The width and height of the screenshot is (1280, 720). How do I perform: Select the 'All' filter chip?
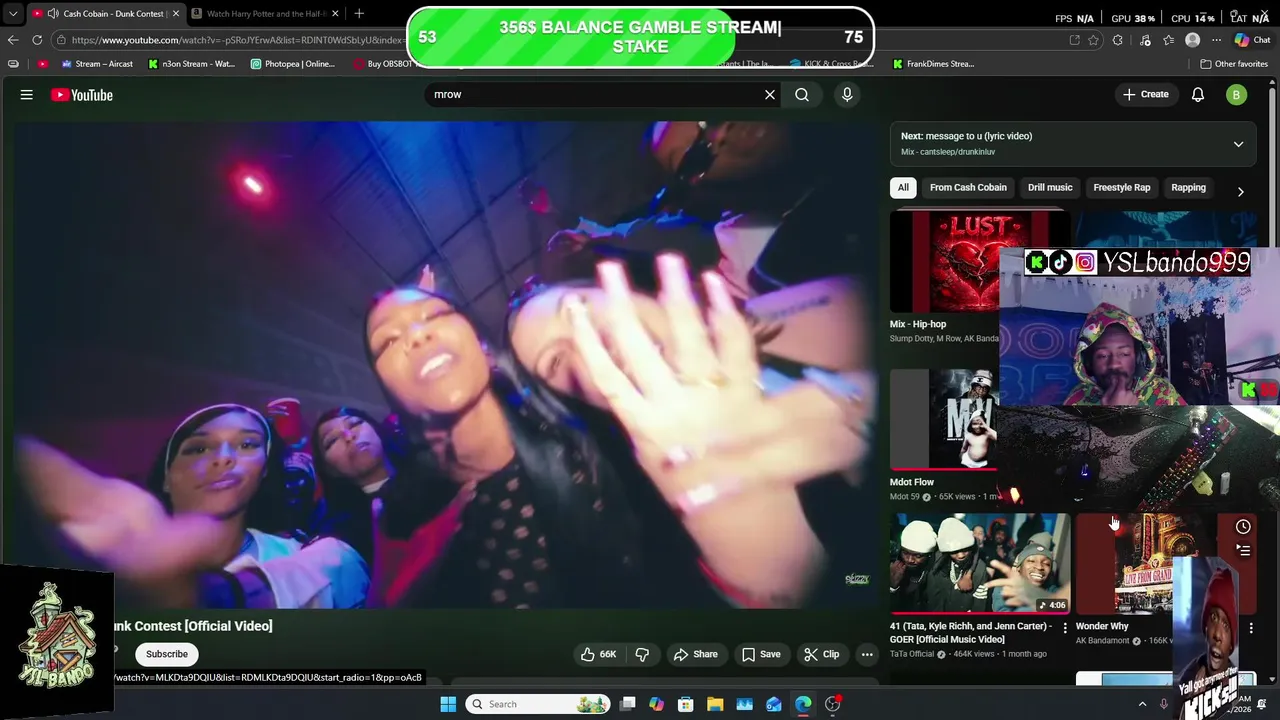coord(903,187)
